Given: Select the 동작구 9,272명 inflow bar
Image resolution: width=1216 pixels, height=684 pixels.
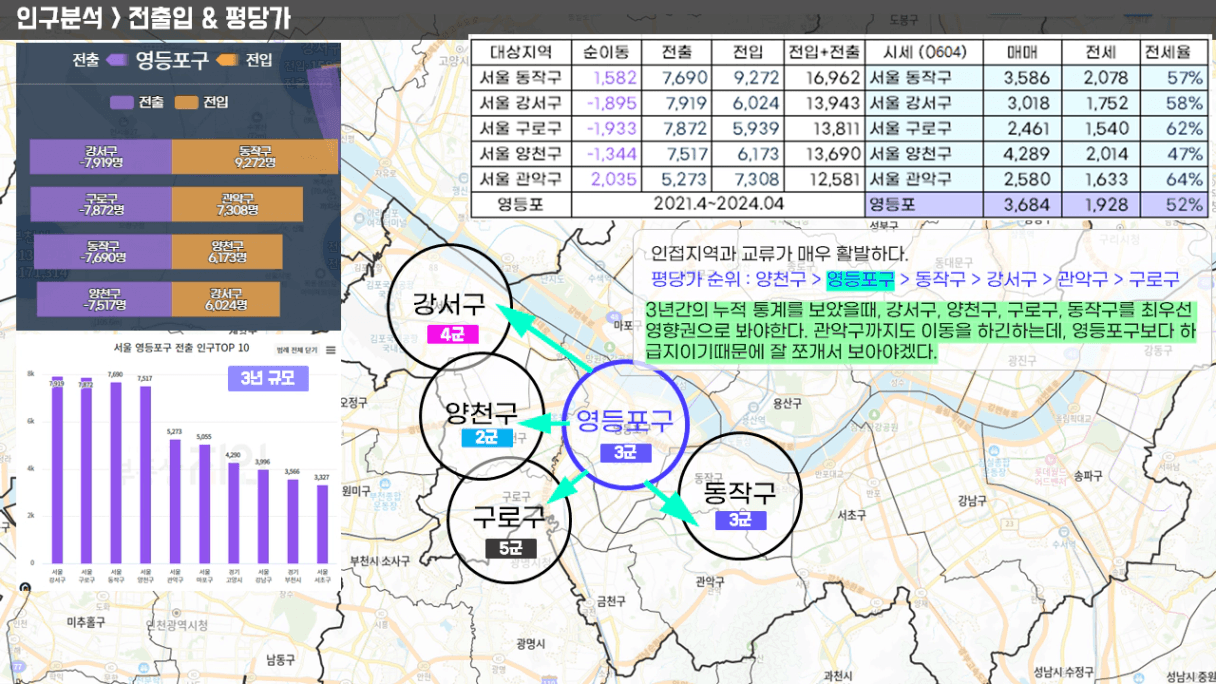Looking at the screenshot, I should coord(255,157).
